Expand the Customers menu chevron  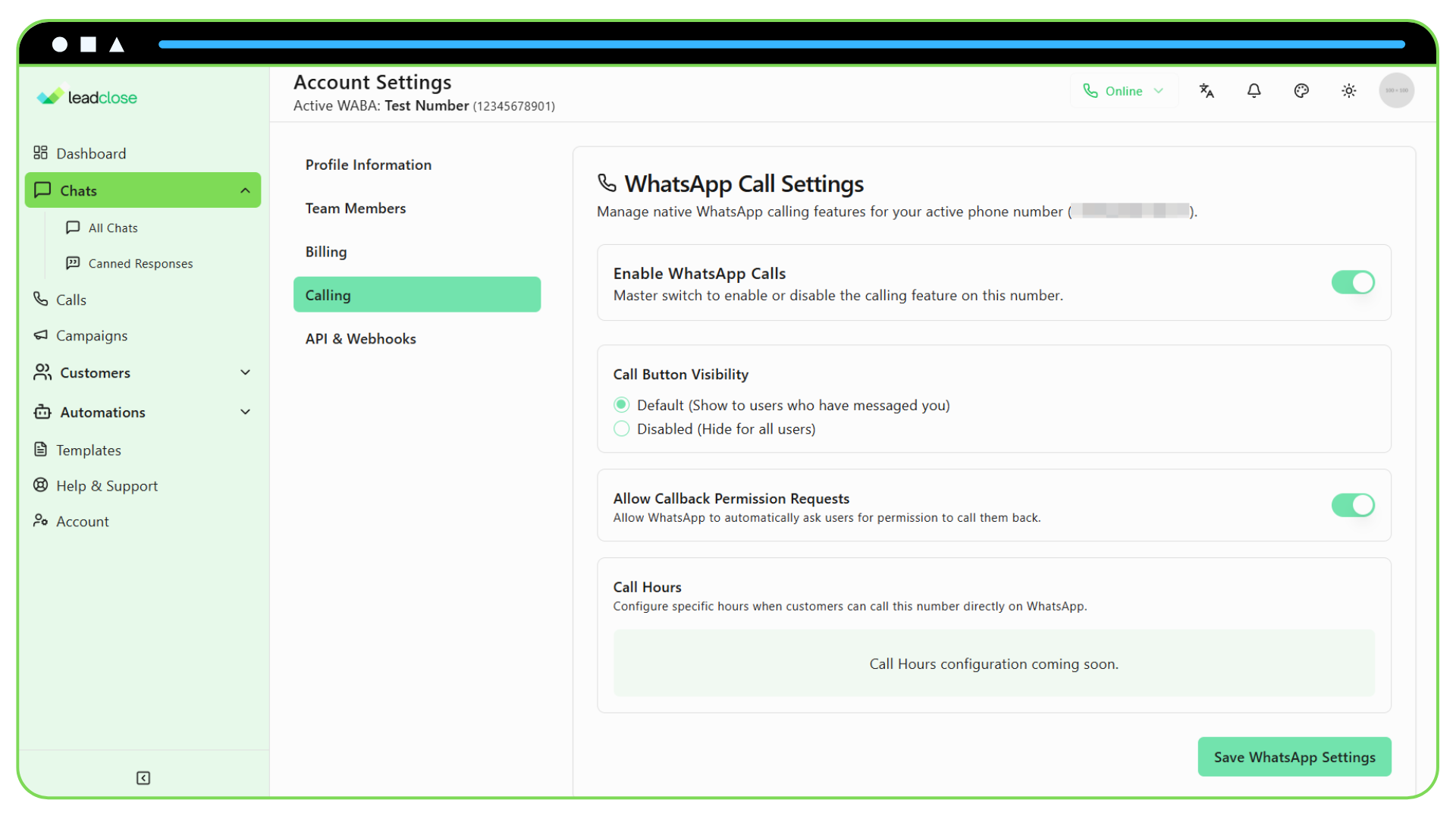(245, 372)
